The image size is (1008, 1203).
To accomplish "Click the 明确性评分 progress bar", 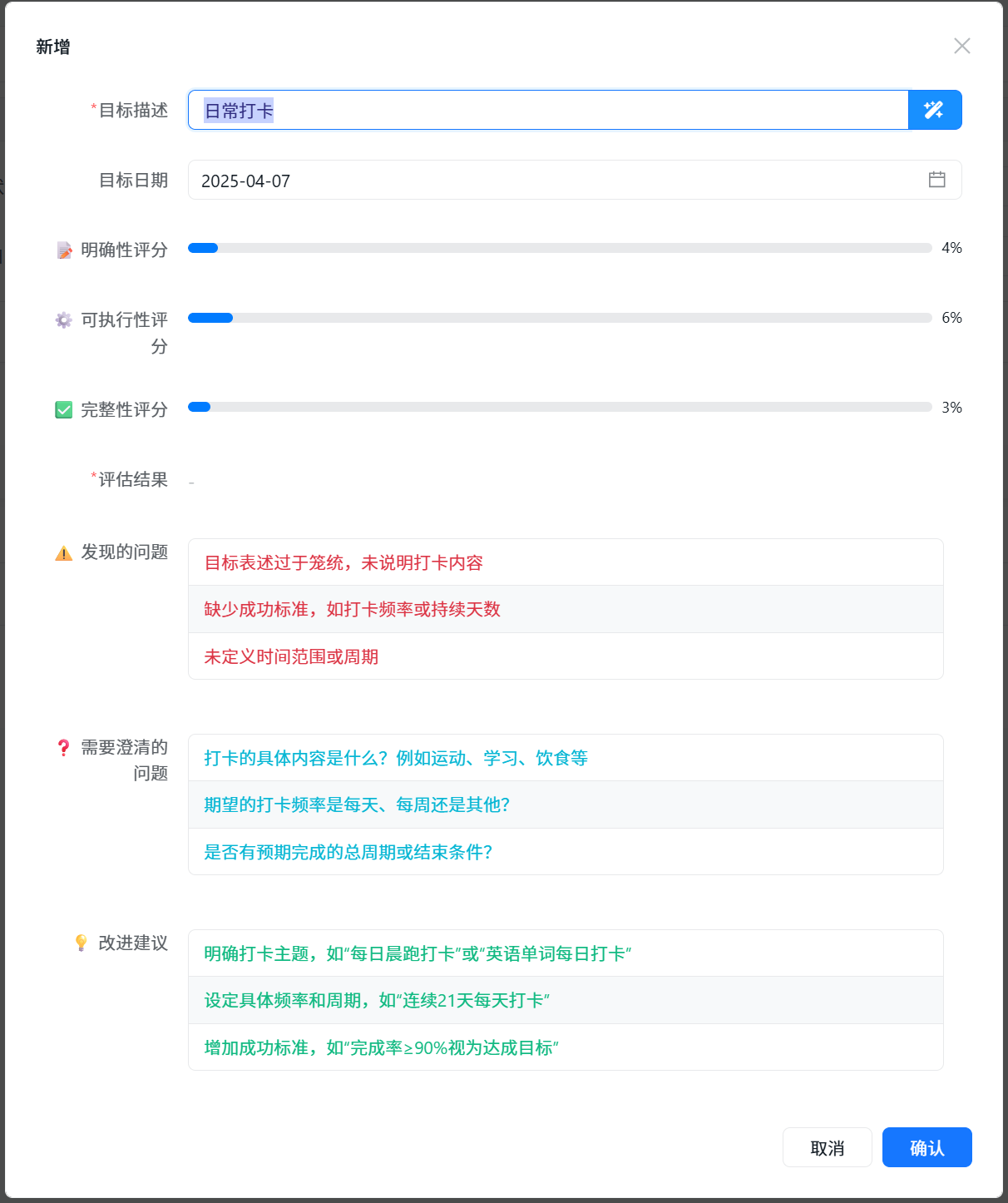I will click(x=560, y=248).
